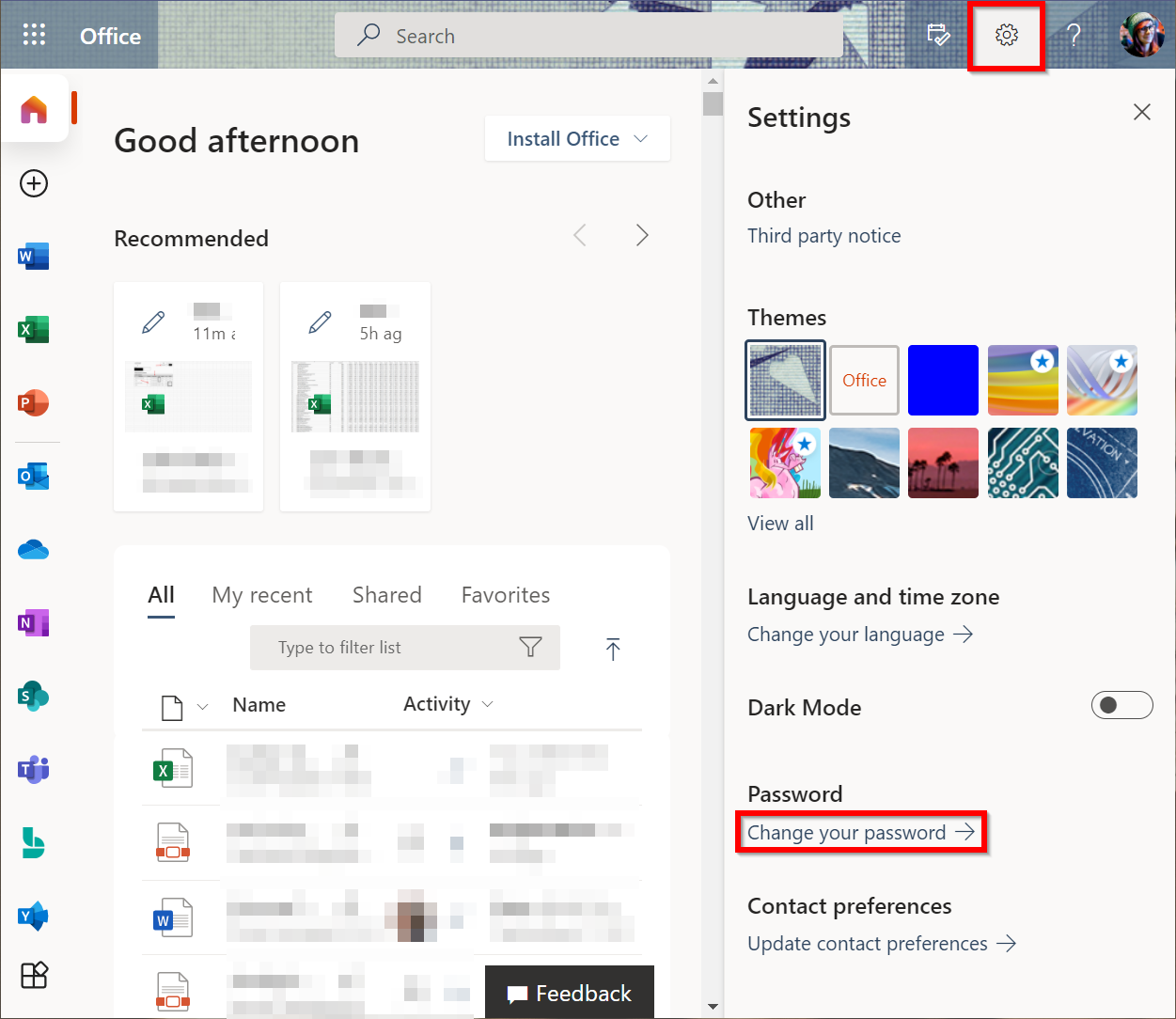Select the Favorites tab
This screenshot has height=1019, width=1176.
[505, 595]
